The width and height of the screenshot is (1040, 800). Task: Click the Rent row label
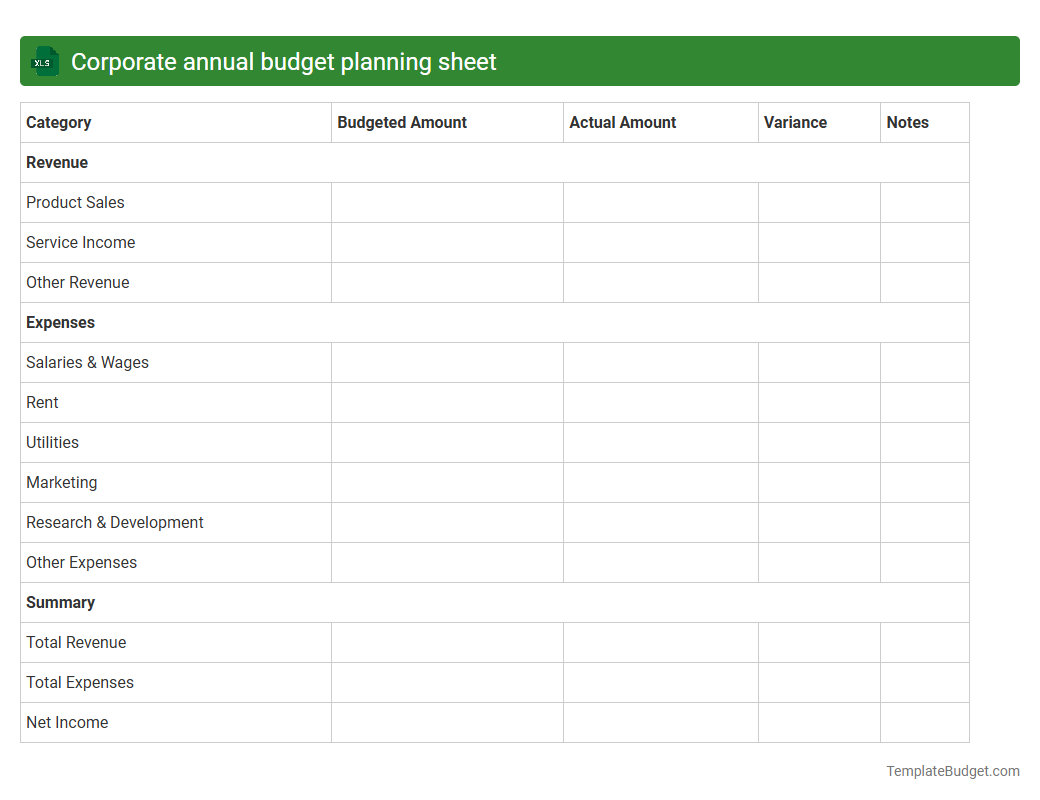click(42, 402)
